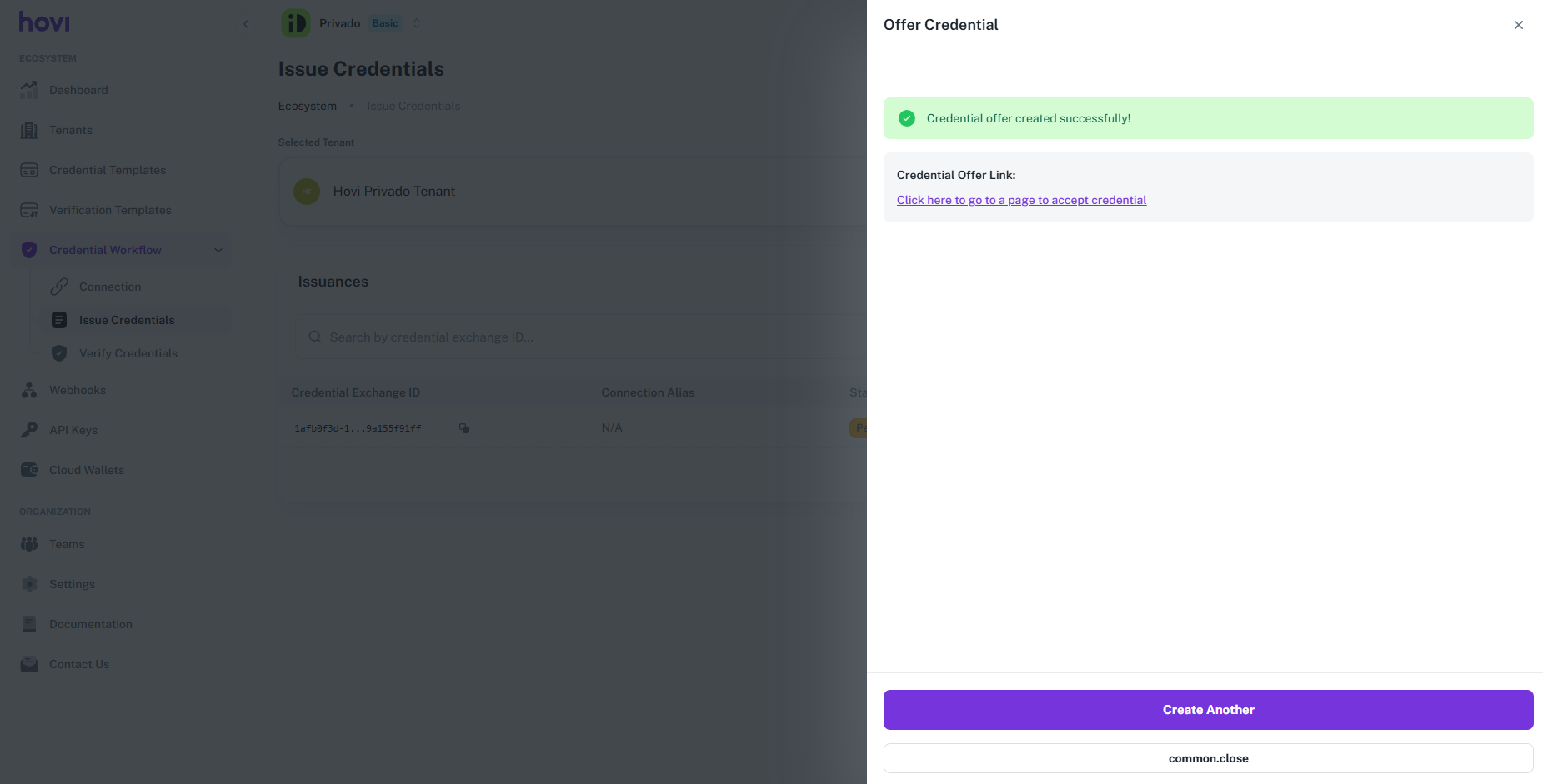Click the Tenants building icon

pos(29,130)
